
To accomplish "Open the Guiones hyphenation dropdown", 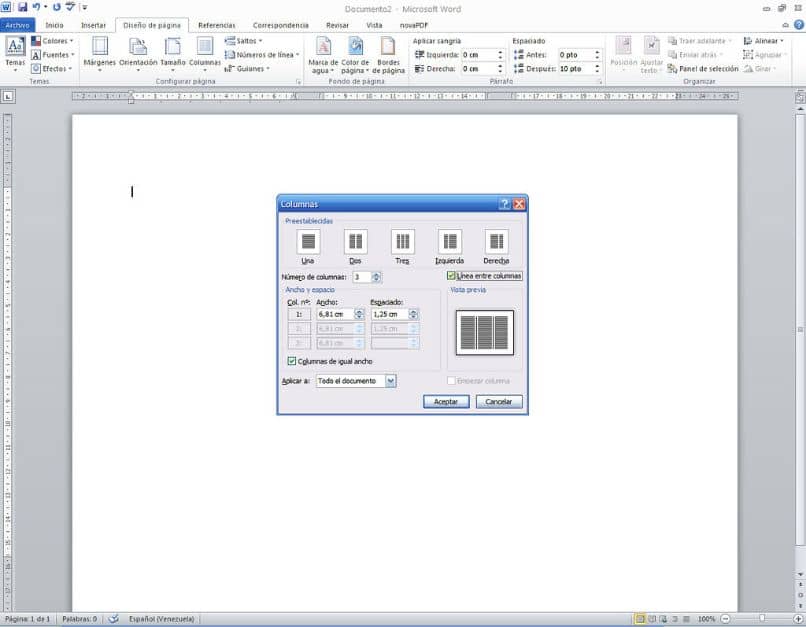I will [247, 68].
